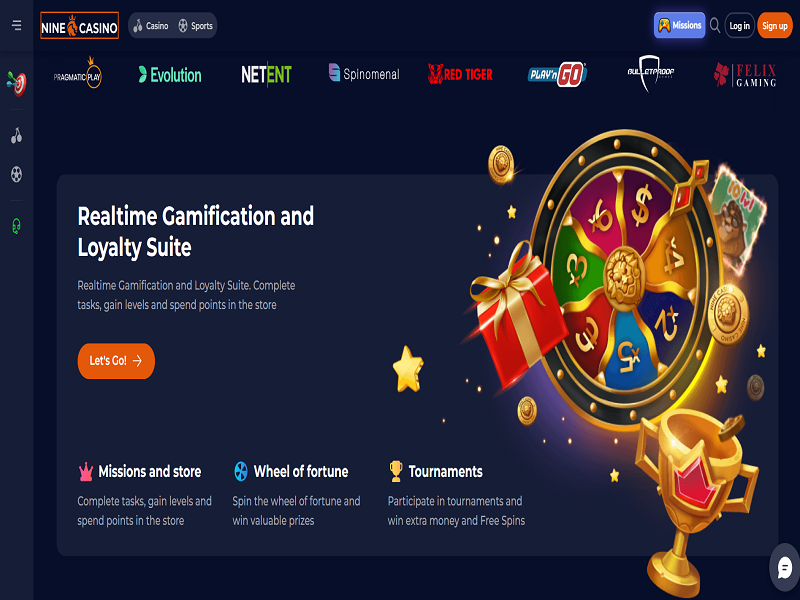Click the orange Sign up button
Image resolution: width=800 pixels, height=600 pixels.
775,26
